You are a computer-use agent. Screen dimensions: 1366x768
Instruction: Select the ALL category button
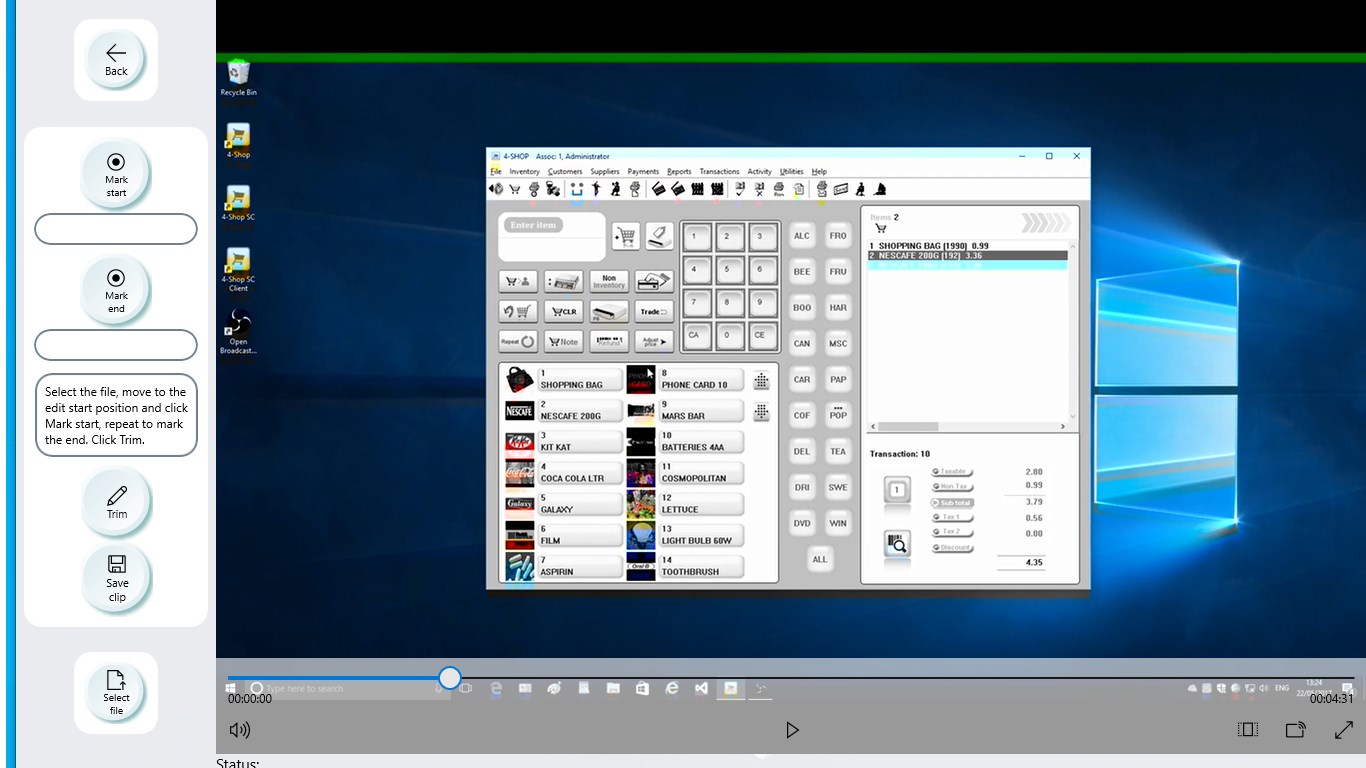[820, 560]
